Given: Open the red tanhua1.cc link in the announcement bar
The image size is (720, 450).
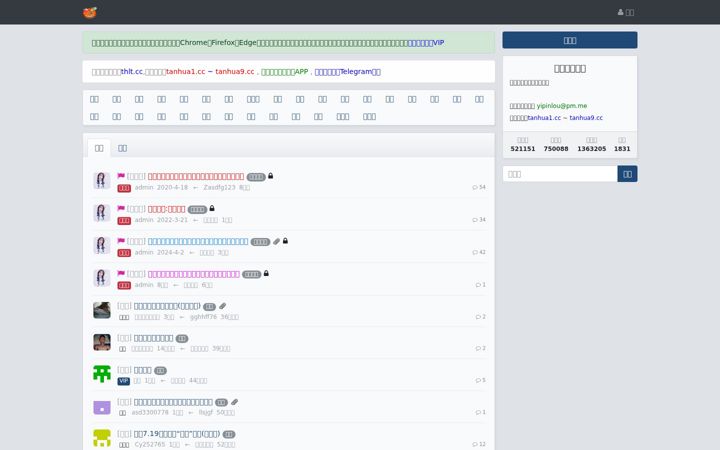Looking at the screenshot, I should point(185,72).
